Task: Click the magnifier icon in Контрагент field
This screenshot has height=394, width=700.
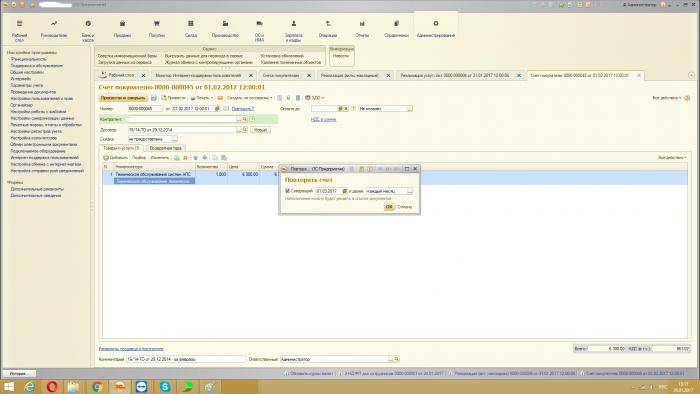Action: [x=245, y=119]
